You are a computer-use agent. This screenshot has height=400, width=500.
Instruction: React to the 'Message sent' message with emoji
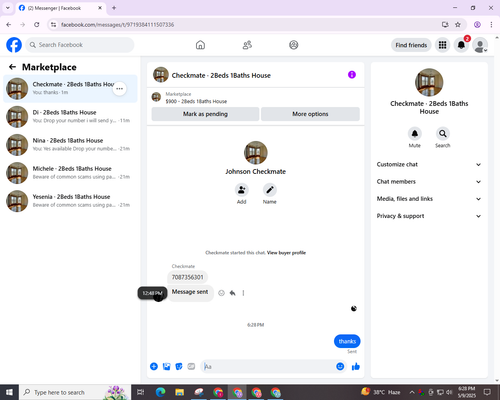(221, 293)
